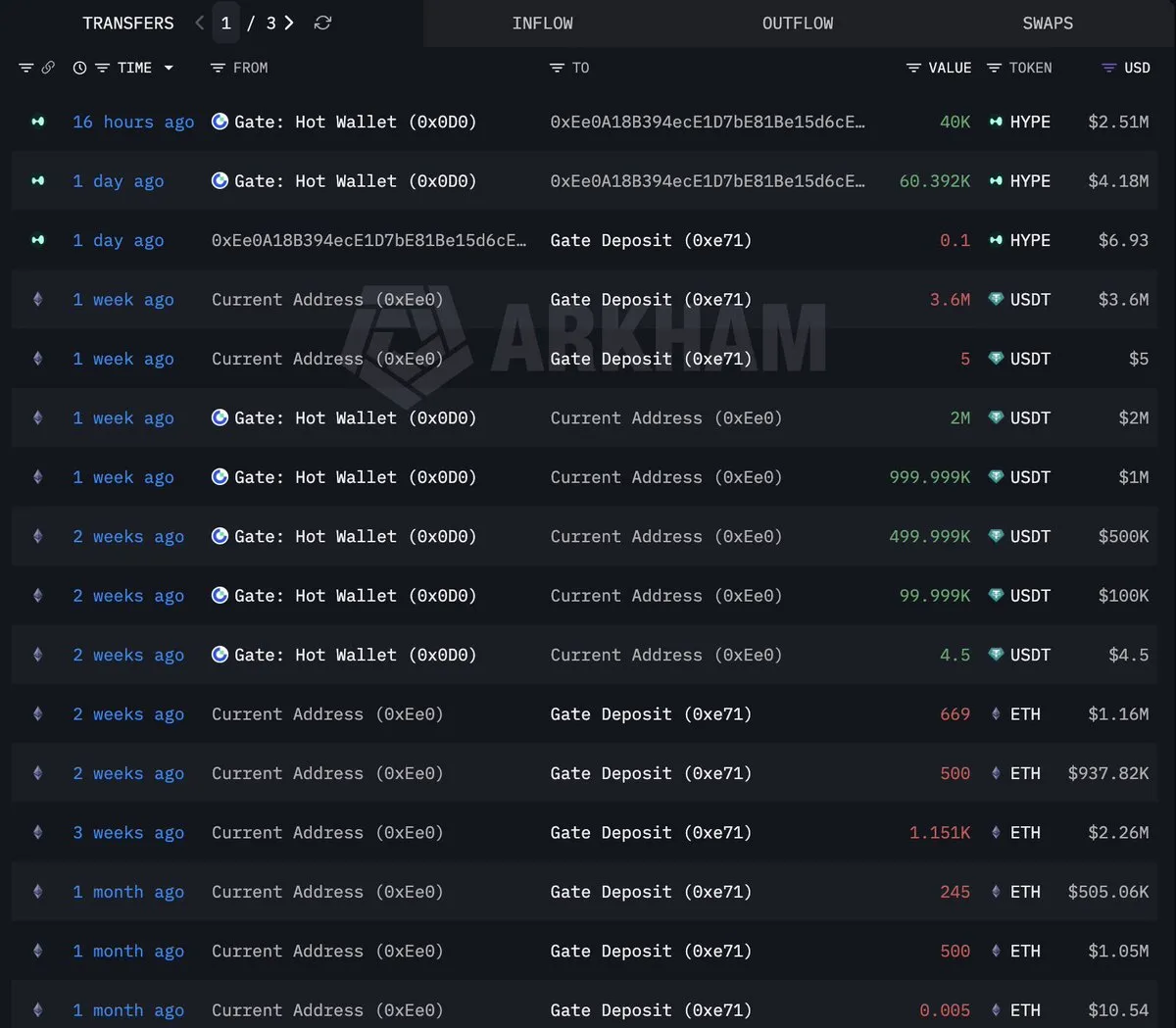Click USDT token in 5 USDT row
Viewport: 1176px width, 1028px height.
click(x=1030, y=359)
